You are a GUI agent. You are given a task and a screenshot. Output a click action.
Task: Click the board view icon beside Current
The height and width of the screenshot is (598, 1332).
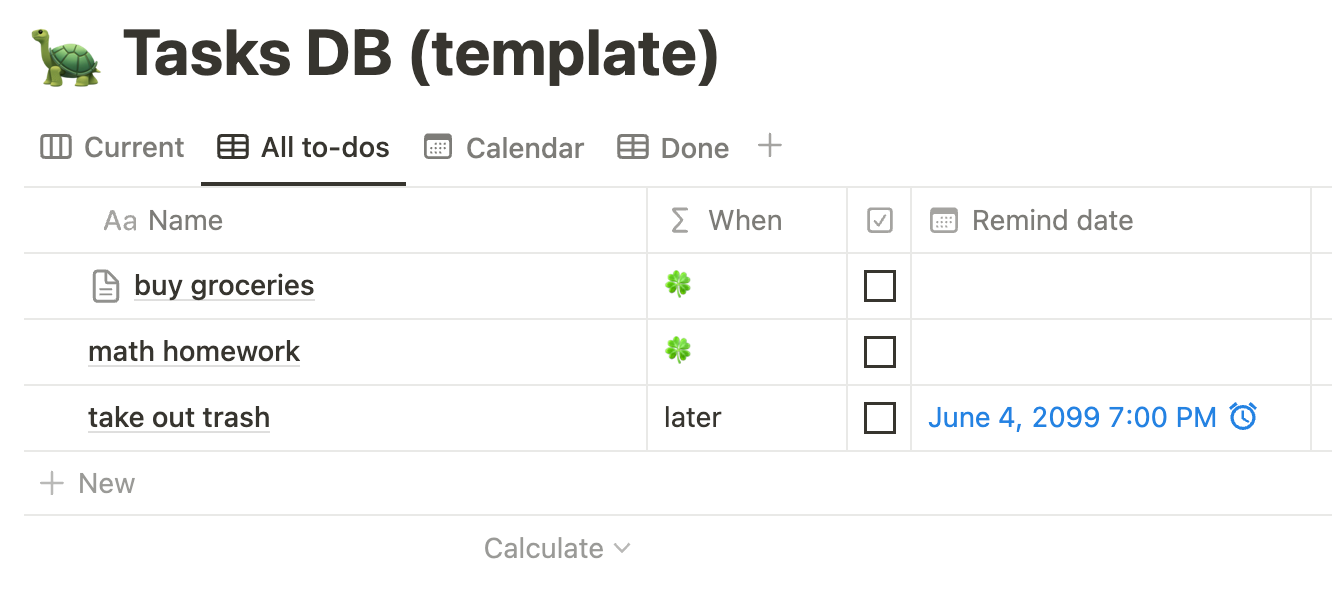tap(55, 147)
